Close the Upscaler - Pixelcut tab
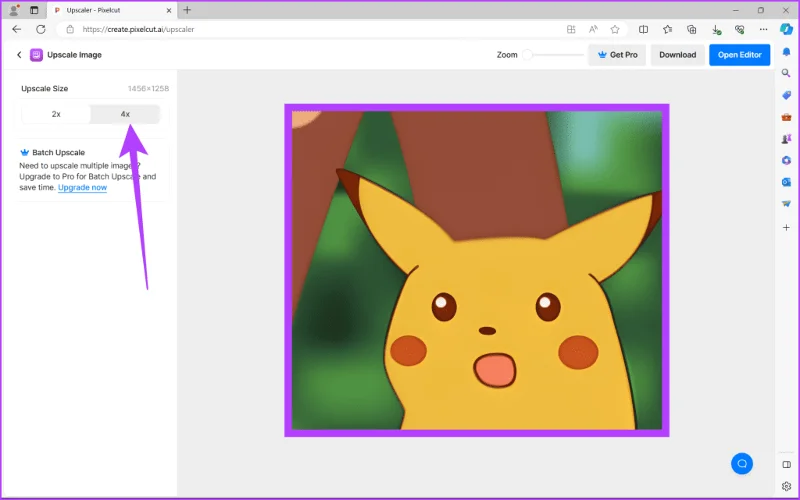Image resolution: width=800 pixels, height=500 pixels. pos(169,10)
